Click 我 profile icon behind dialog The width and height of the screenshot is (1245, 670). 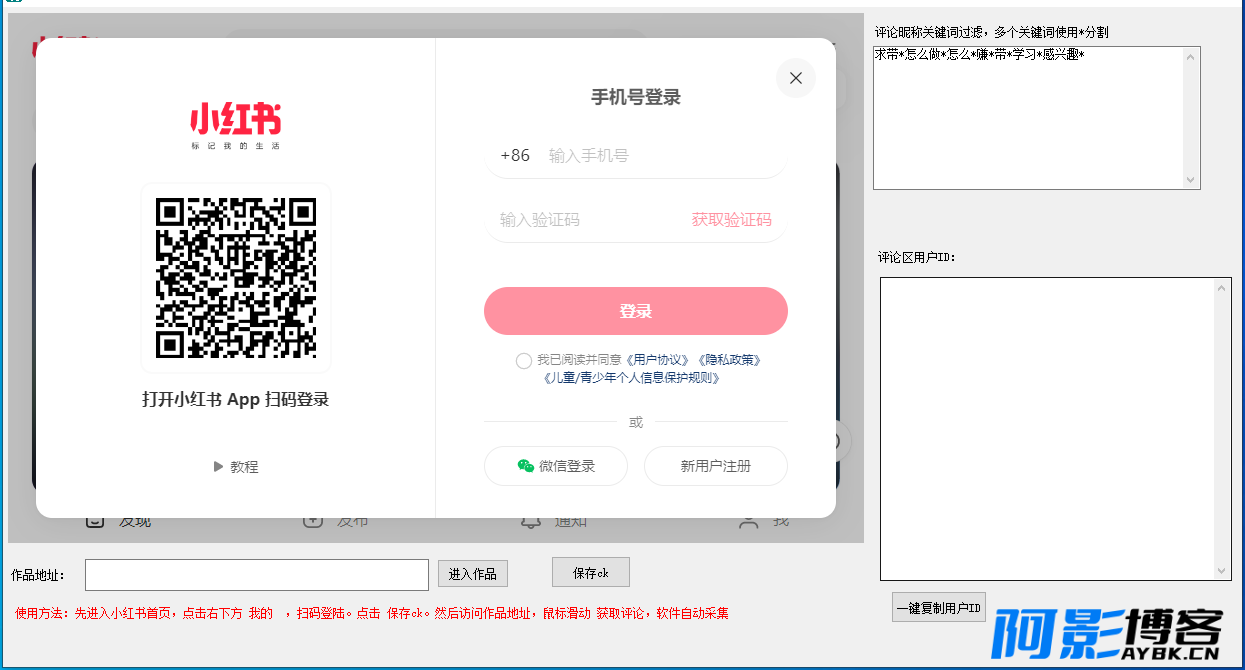[x=748, y=522]
